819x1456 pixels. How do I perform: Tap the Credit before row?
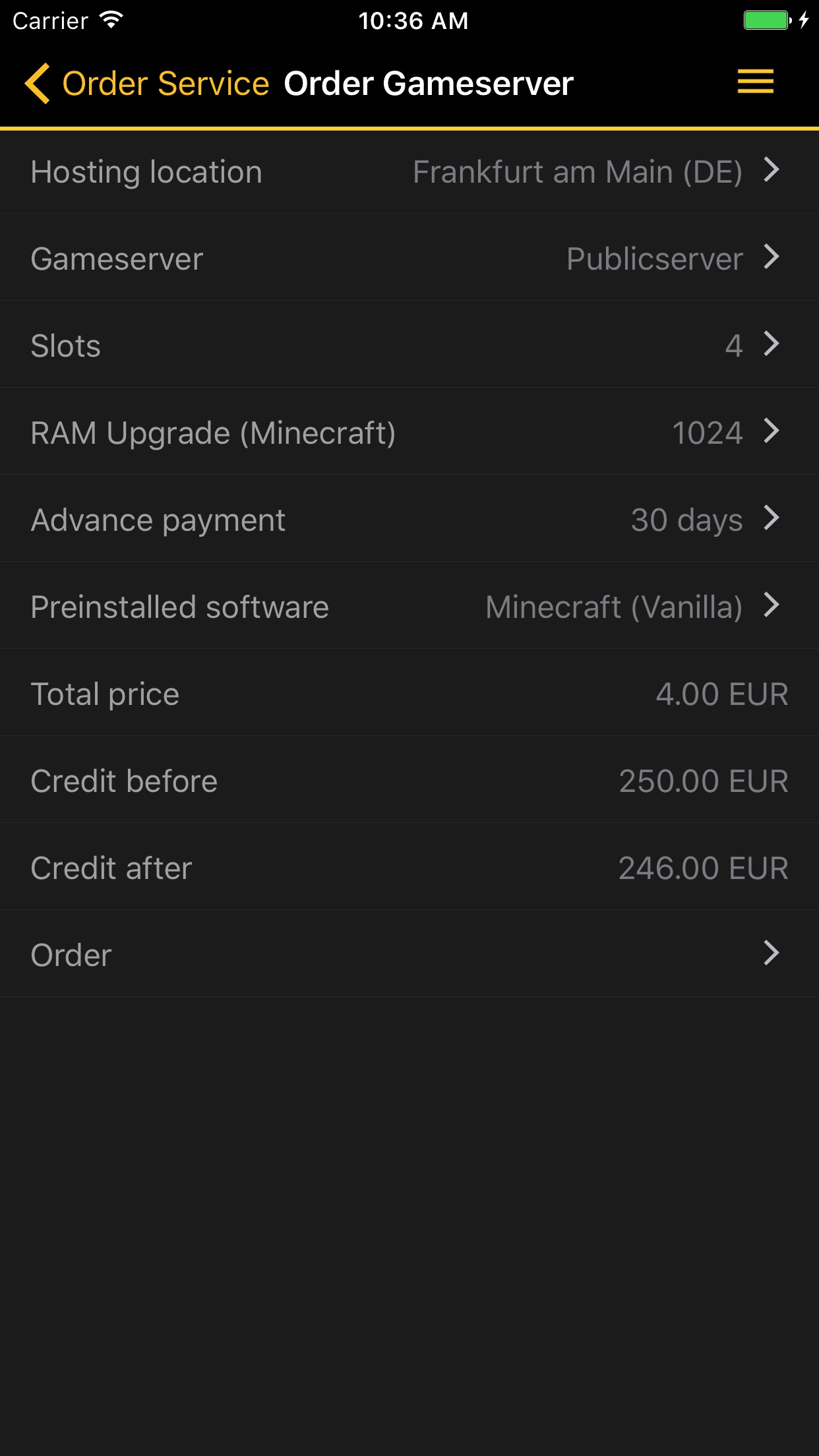409,781
